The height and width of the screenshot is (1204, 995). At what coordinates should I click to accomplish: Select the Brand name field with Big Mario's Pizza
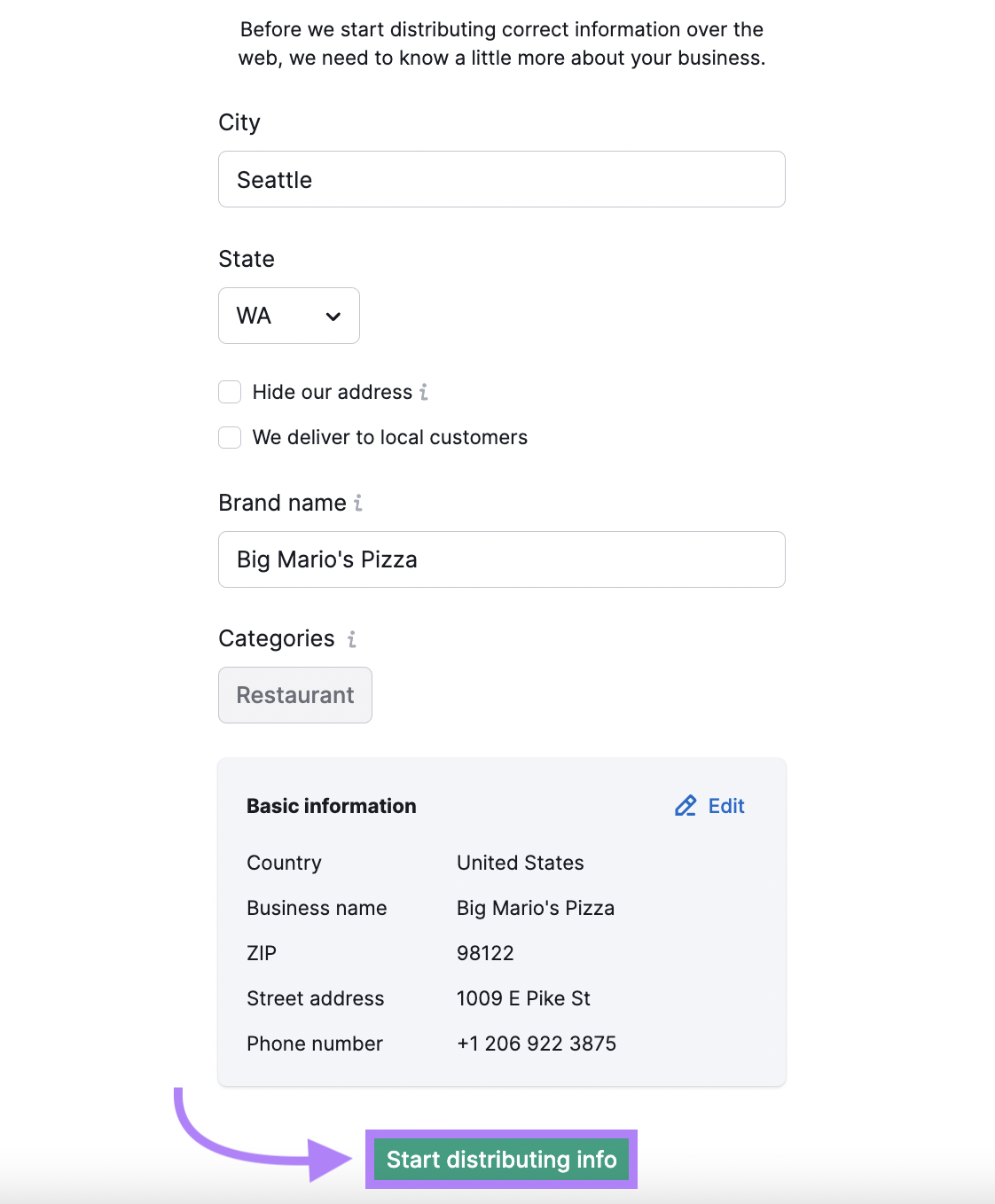[x=501, y=559]
